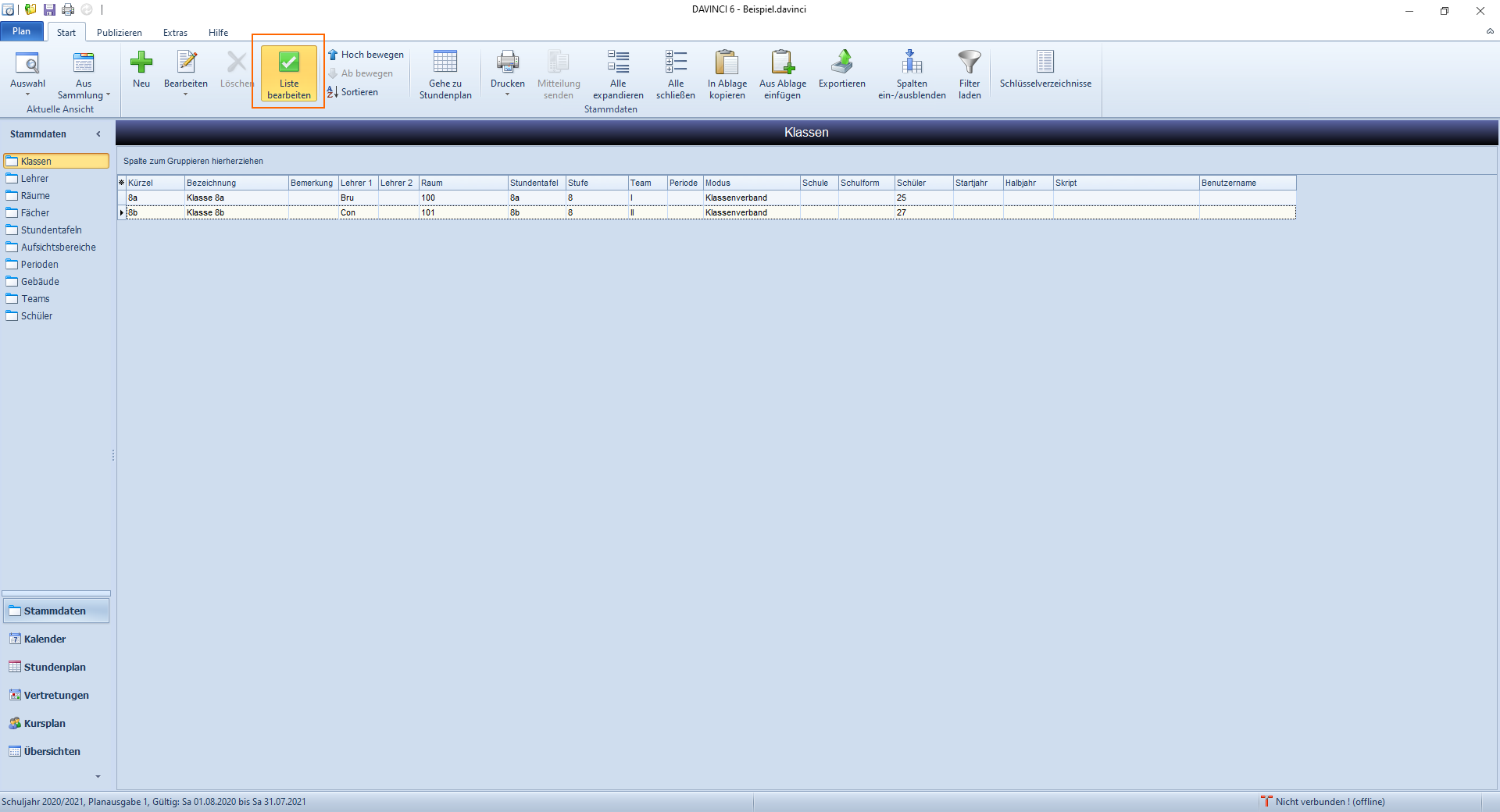Click the Schüler column header
This screenshot has height=812, width=1500.
point(923,183)
